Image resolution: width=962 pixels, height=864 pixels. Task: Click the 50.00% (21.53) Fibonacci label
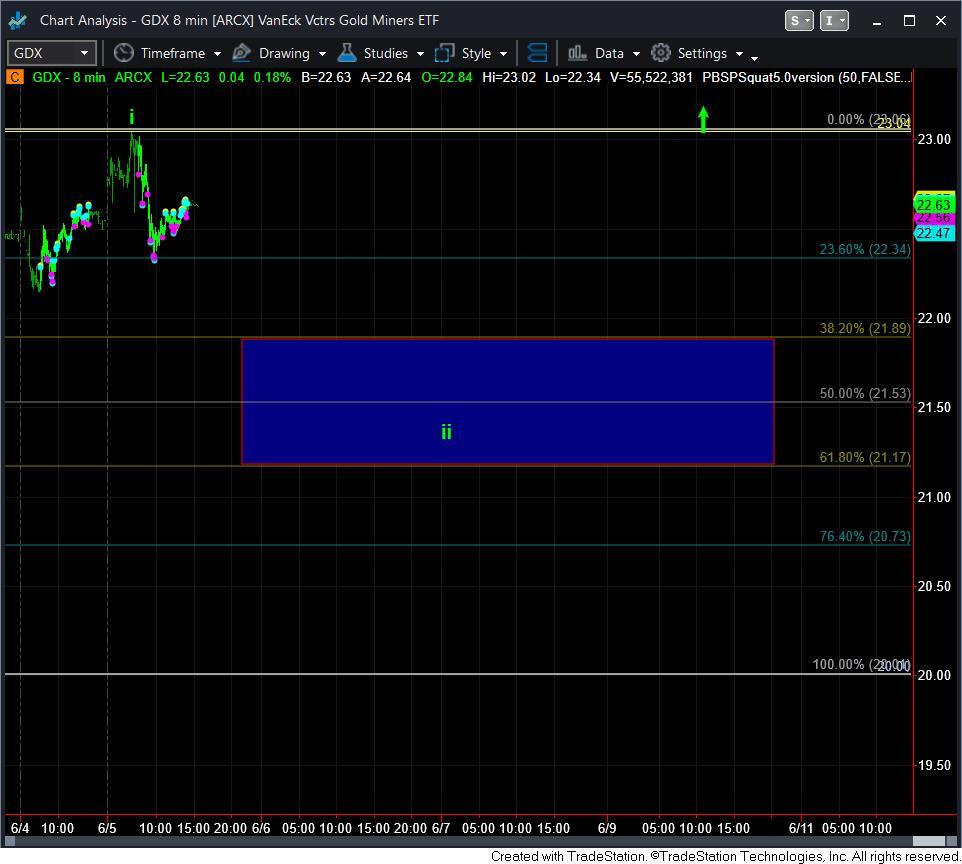pos(865,393)
